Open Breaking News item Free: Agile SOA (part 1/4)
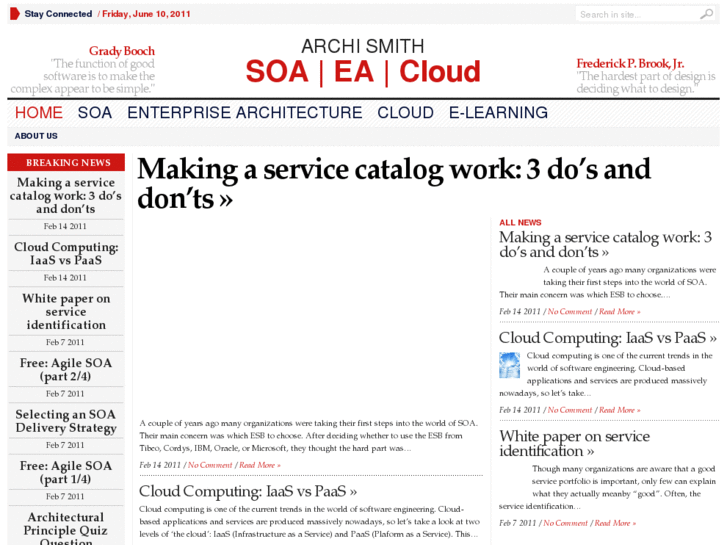Screen dimensions: 727x545 pos(66,473)
